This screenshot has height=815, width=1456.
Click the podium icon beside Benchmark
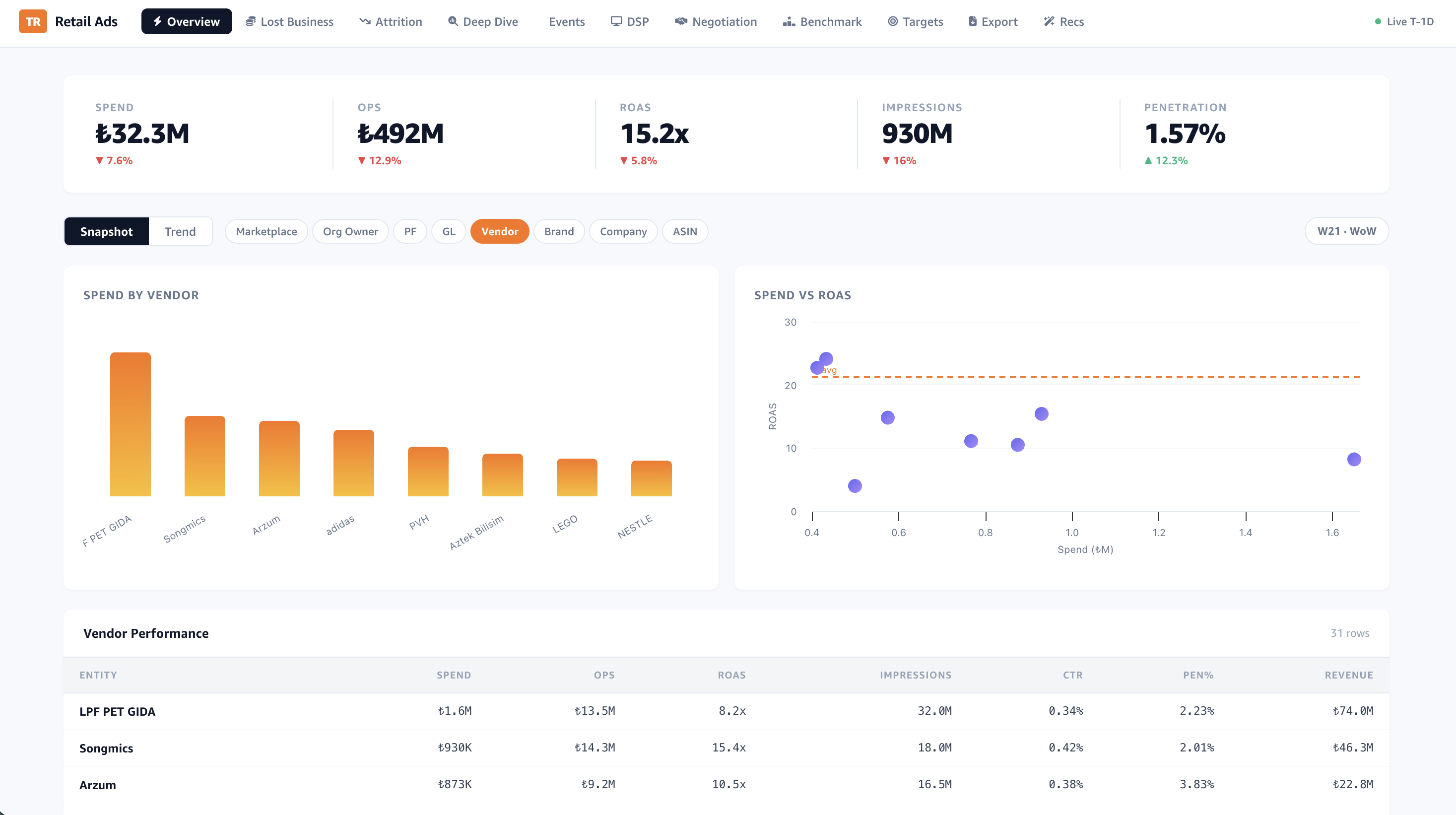click(x=789, y=21)
